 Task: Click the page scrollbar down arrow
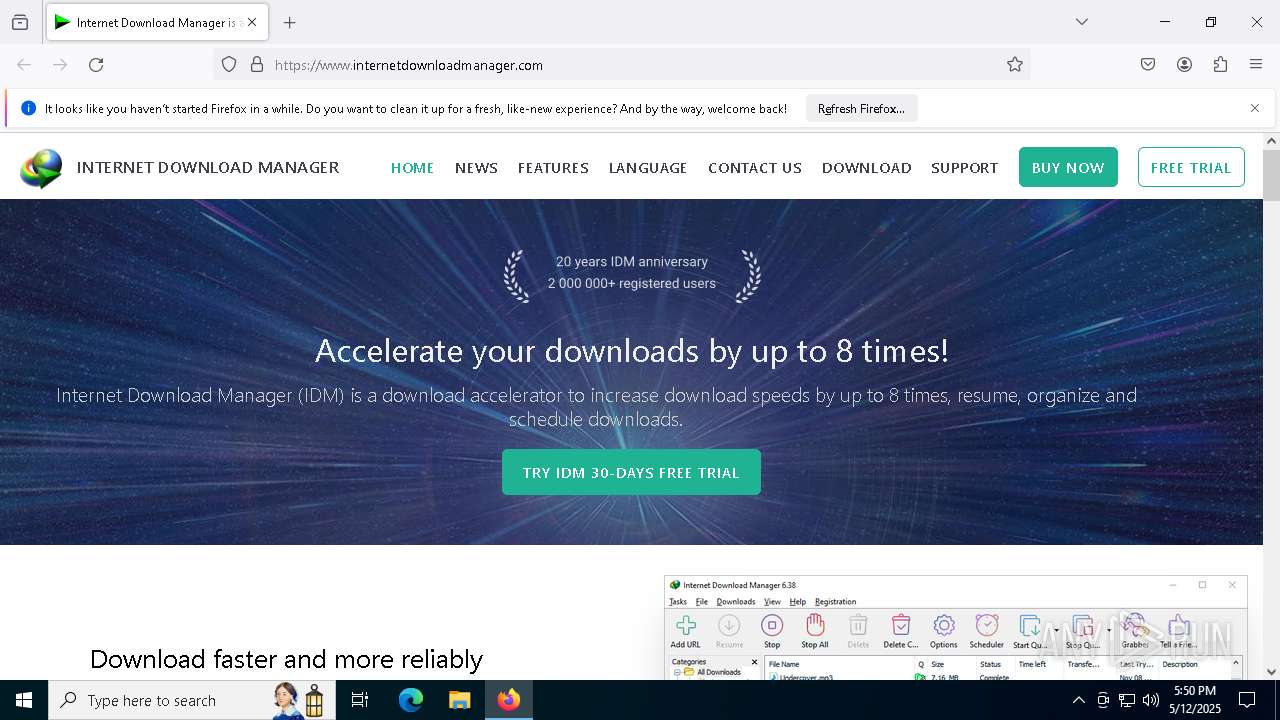click(1271, 672)
